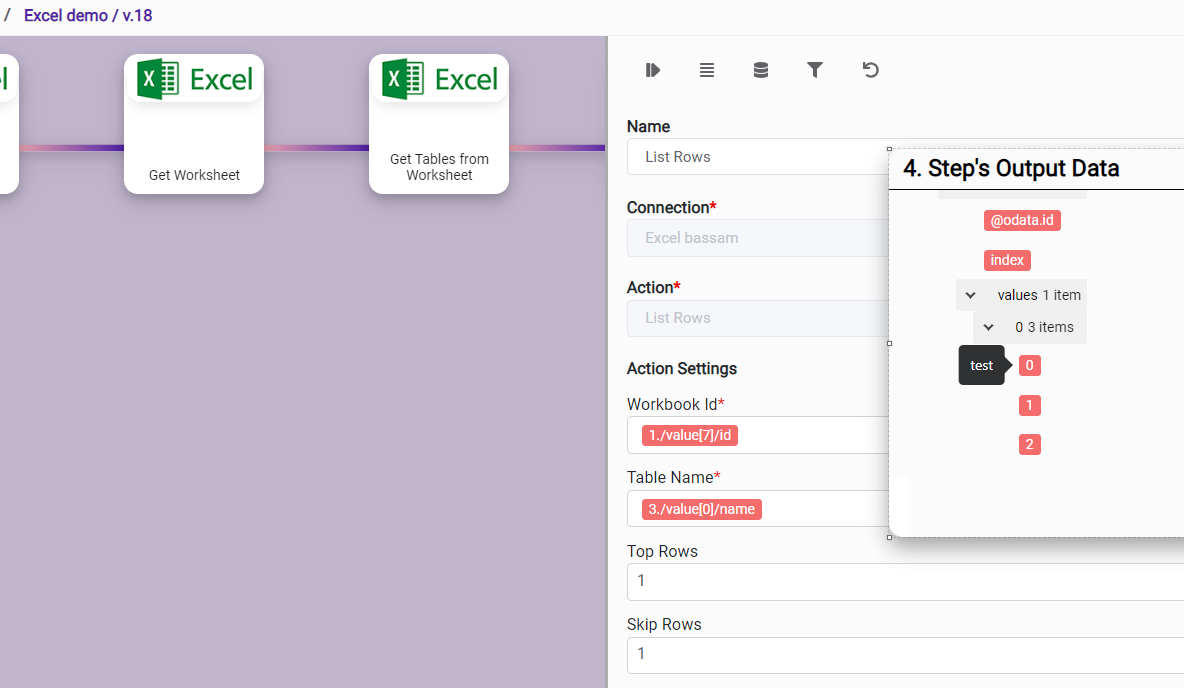Screen dimensions: 1184x688
Task: Click the Top Rows input field
Action: 900,581
